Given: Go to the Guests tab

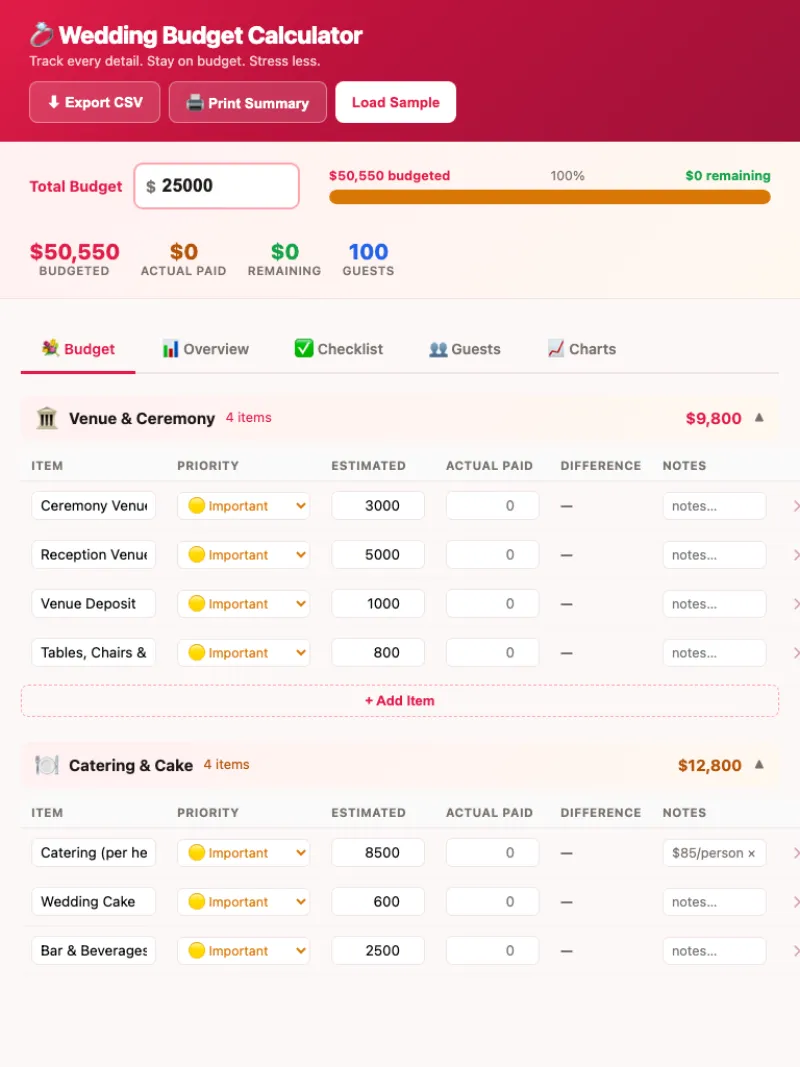Looking at the screenshot, I should coord(465,349).
